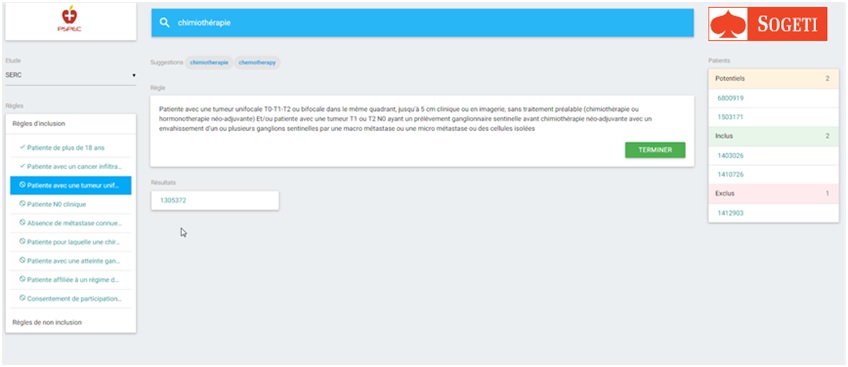848x367 pixels.
Task: Open potential patient 1503171
Action: 773,117
